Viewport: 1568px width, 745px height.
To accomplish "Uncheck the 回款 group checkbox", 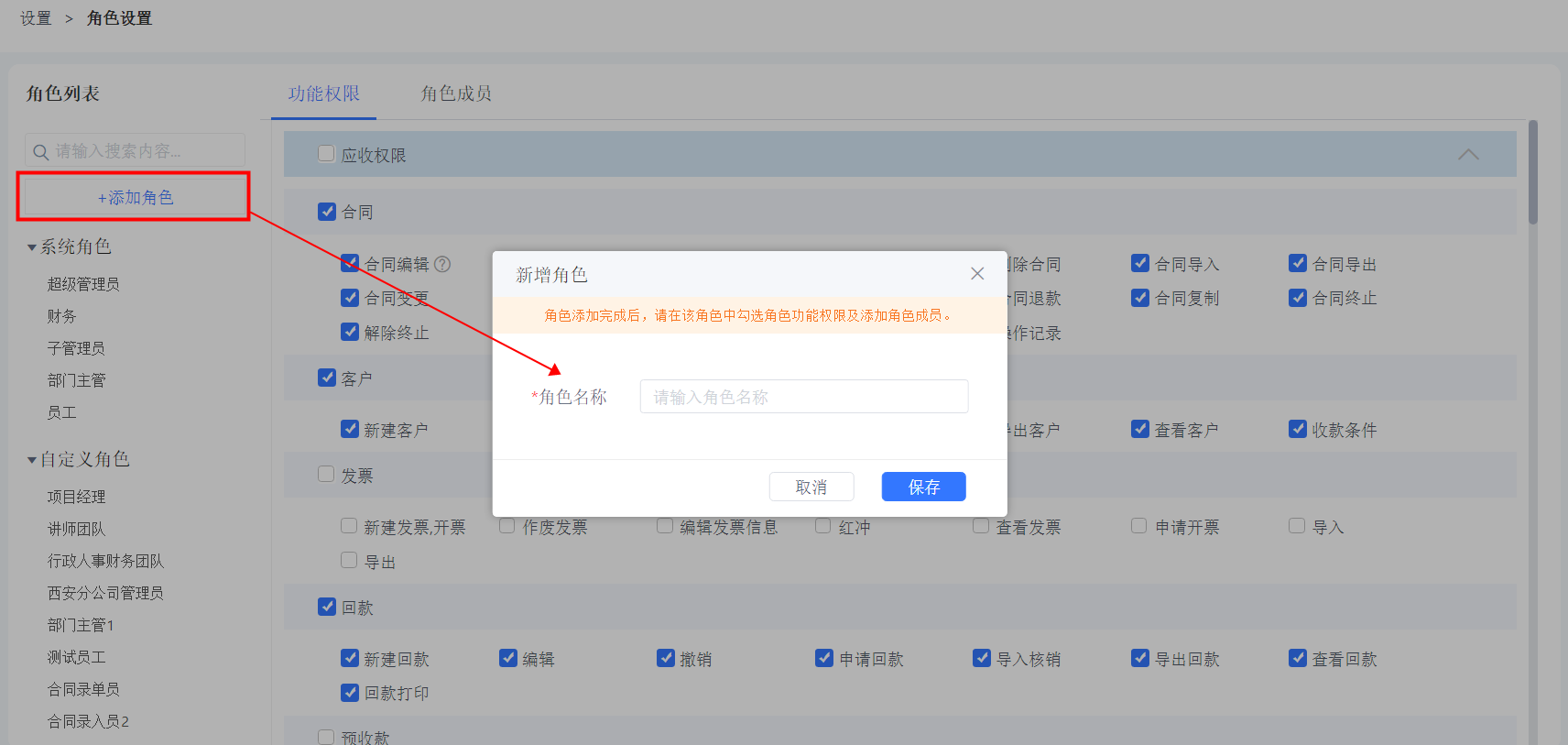I will pyautogui.click(x=327, y=607).
